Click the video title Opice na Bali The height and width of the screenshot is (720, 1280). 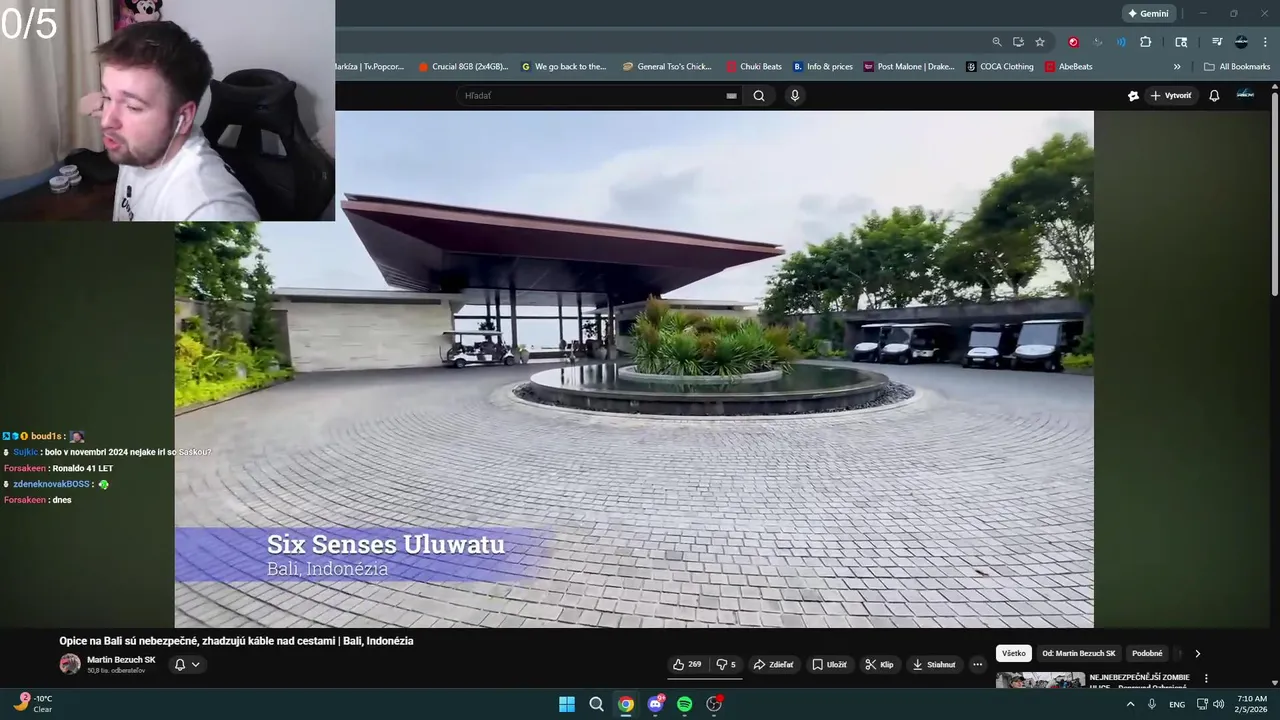pyautogui.click(x=236, y=641)
